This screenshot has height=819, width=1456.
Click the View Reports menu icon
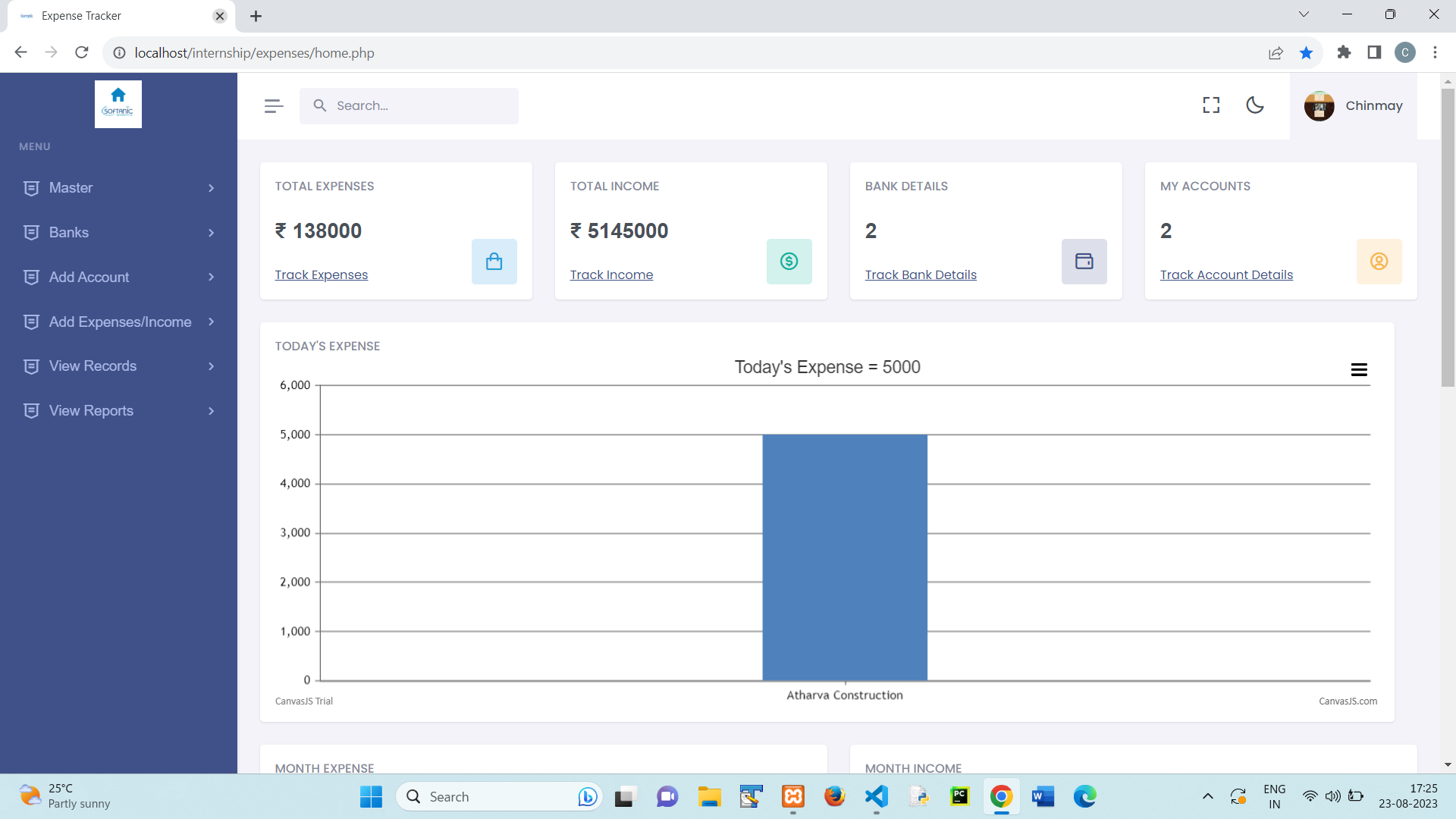point(31,411)
